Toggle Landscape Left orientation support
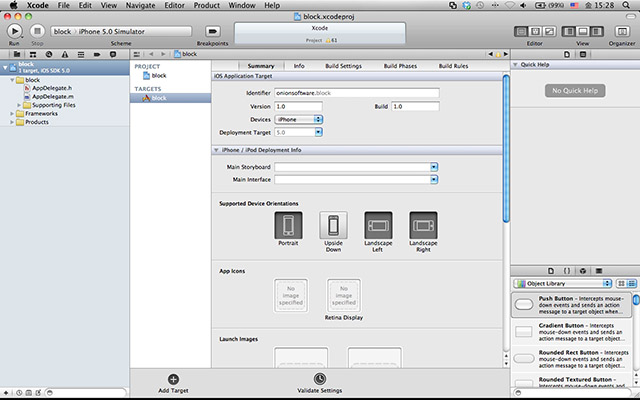Viewport: 640px width, 400px height. (378, 225)
